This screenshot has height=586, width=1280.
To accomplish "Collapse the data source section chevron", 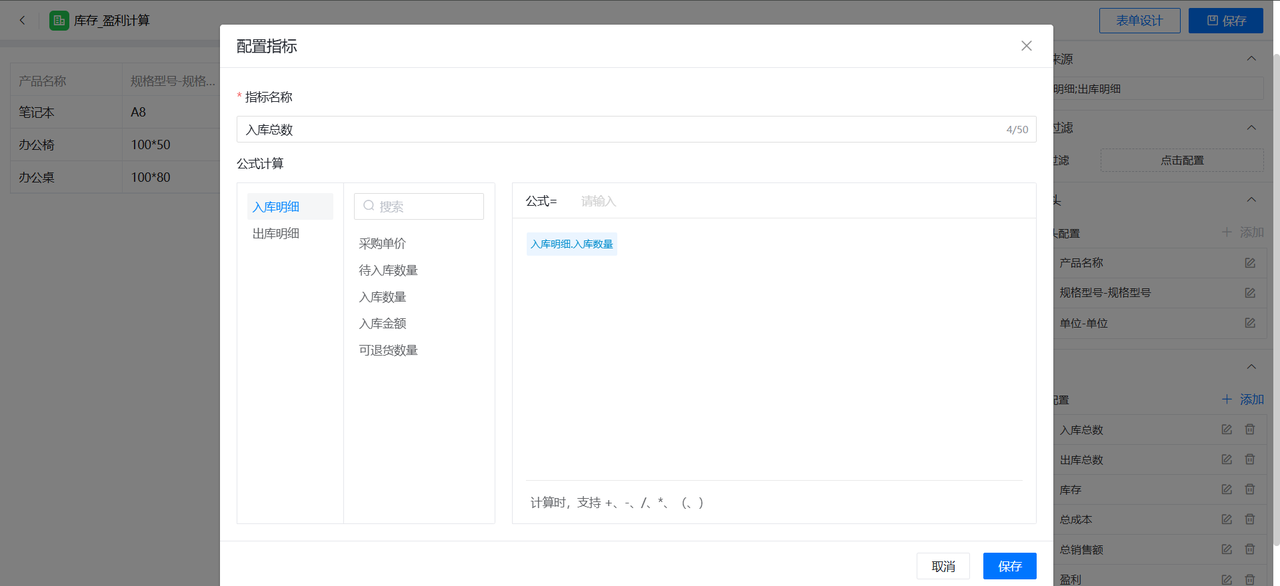I will pos(1251,59).
